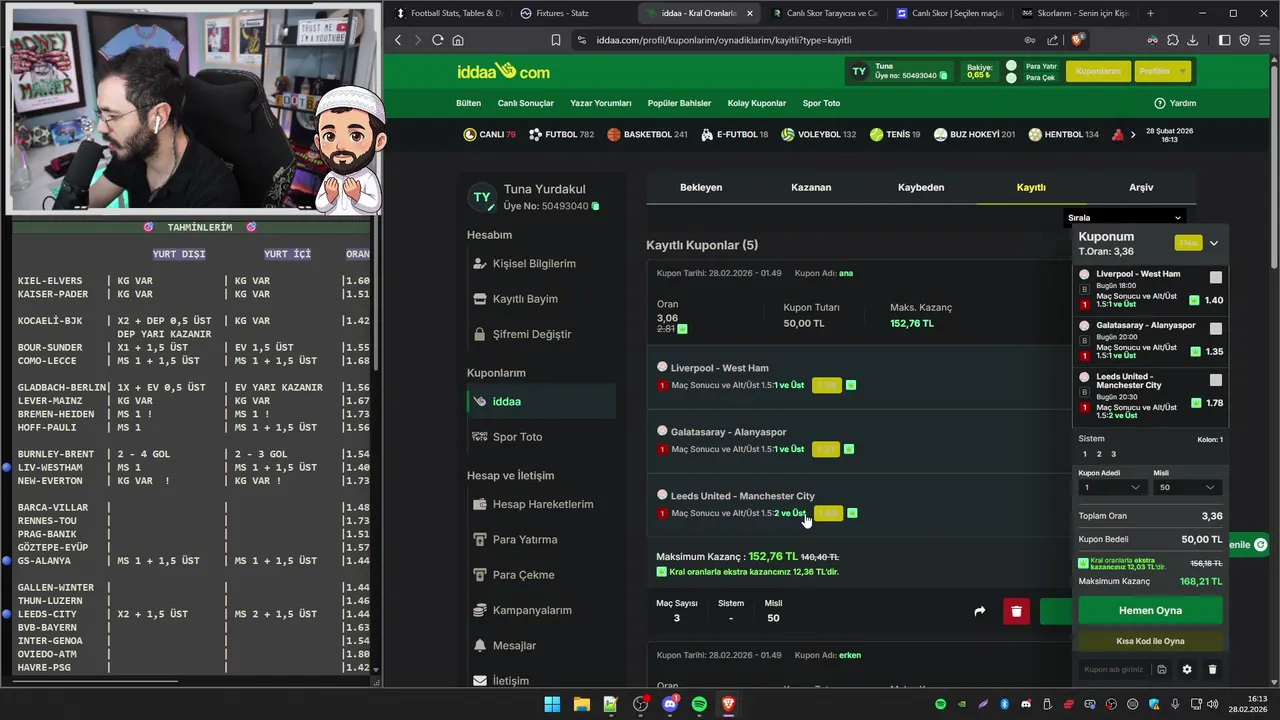Select the VOLEYBOL sport category
Screen dimensions: 1280x720
pyautogui.click(x=819, y=134)
